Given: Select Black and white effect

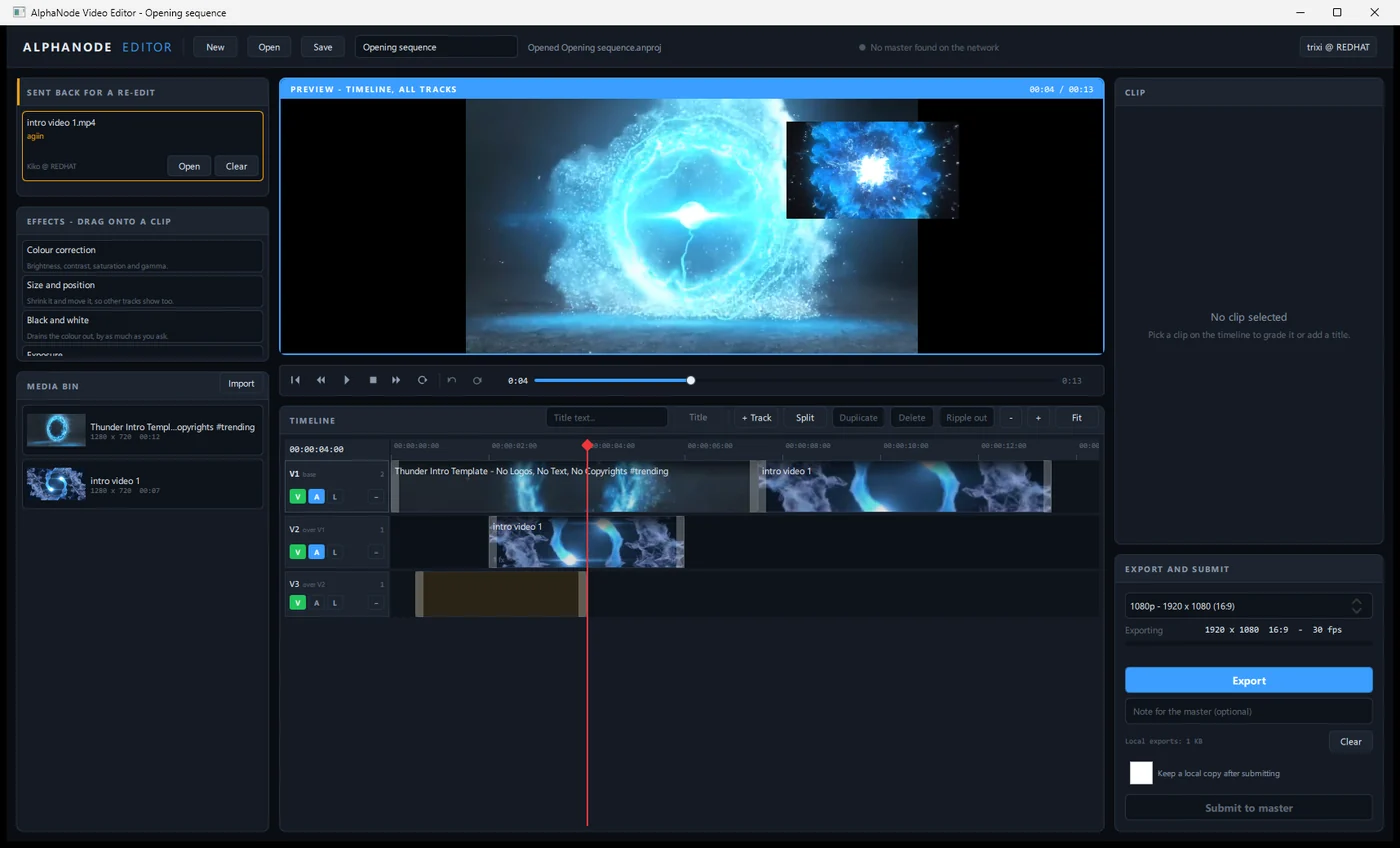Looking at the screenshot, I should point(143,326).
